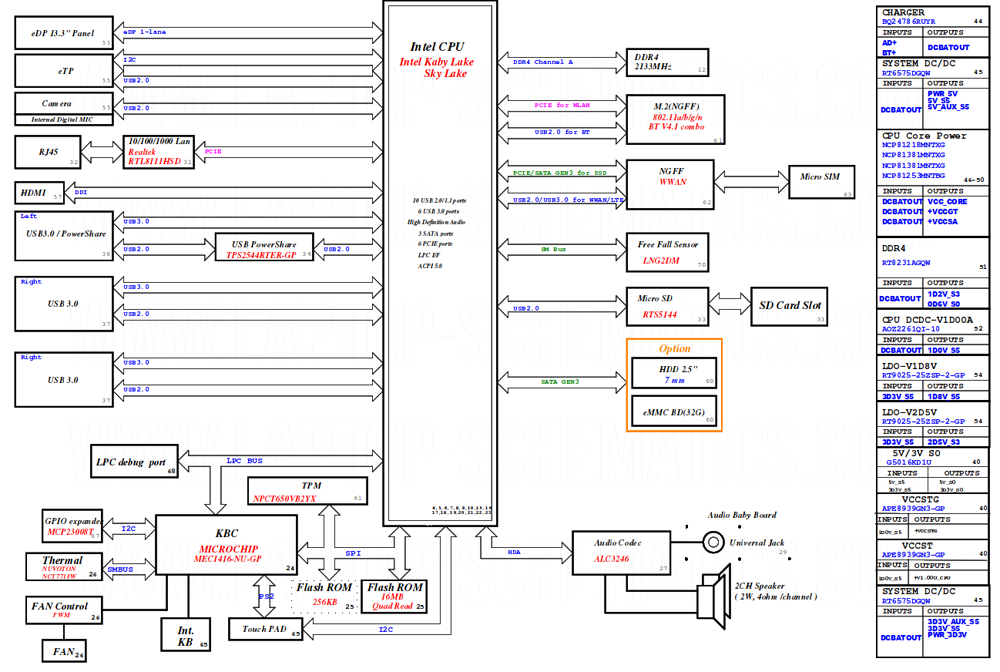Click the GPIO expander MCP23008T block
This screenshot has height=672, width=1000.
coord(73,526)
